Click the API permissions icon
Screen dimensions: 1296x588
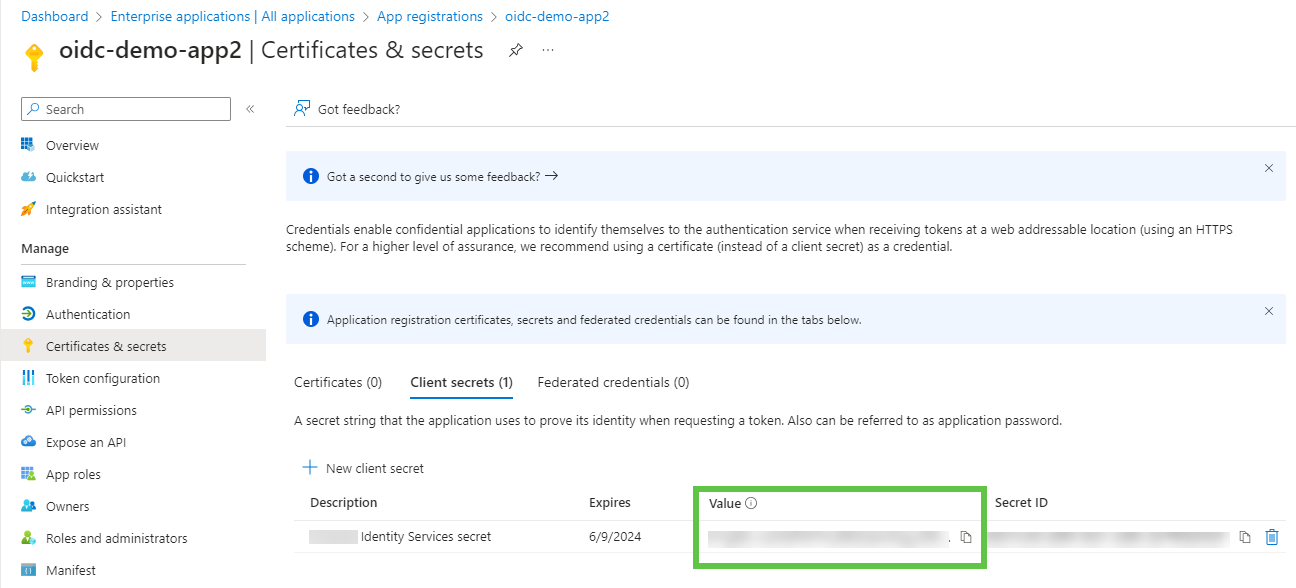click(28, 410)
